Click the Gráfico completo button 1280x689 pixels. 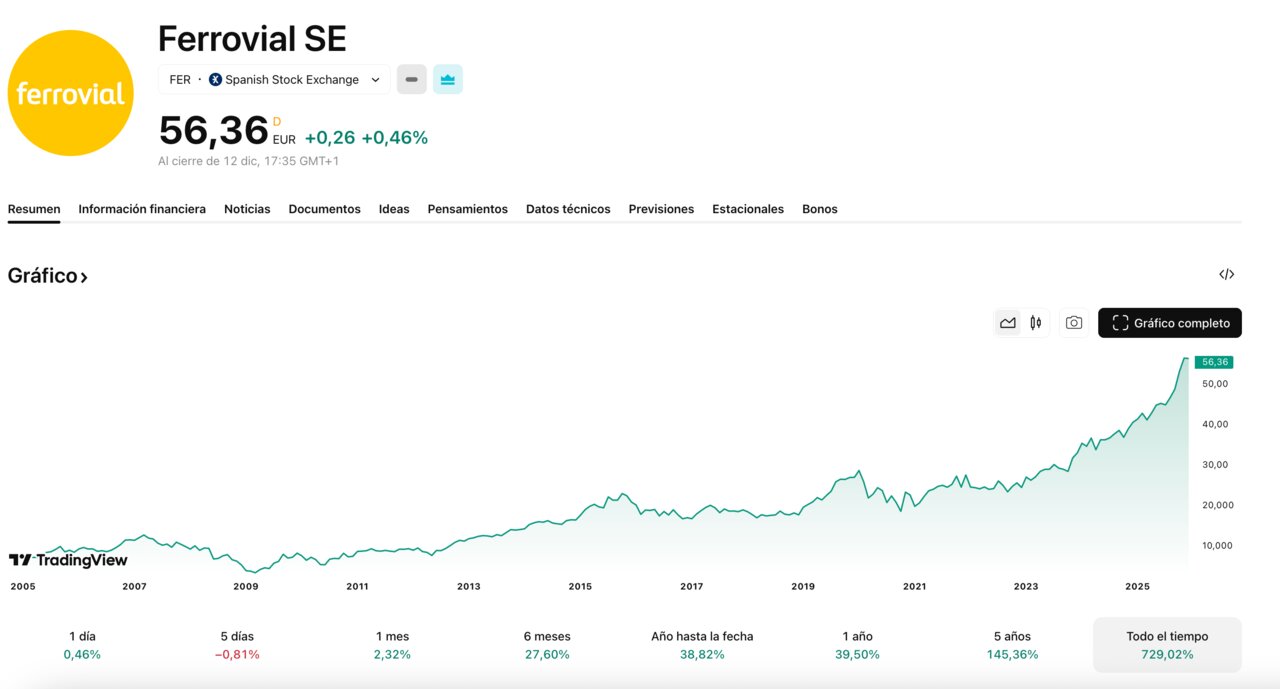(x=1169, y=322)
